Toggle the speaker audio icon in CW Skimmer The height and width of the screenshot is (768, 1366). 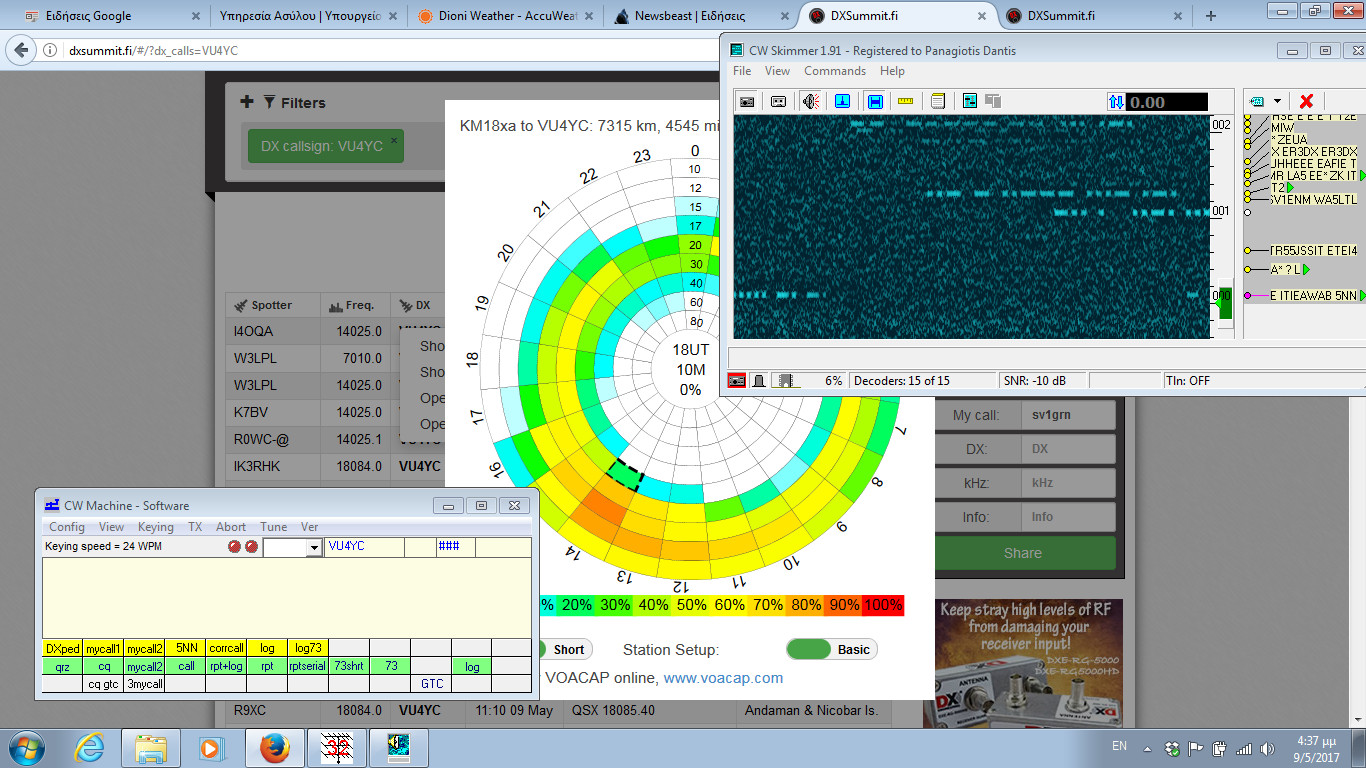pyautogui.click(x=811, y=101)
